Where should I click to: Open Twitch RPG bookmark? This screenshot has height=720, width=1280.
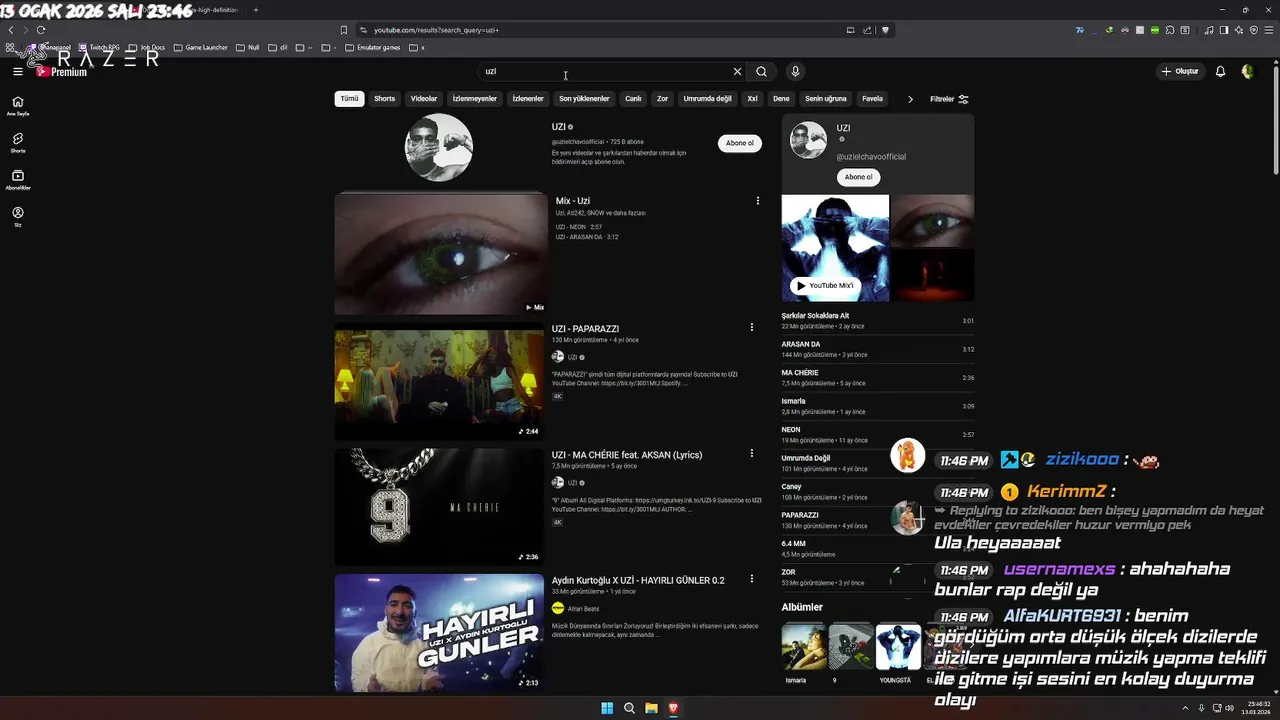(98, 47)
